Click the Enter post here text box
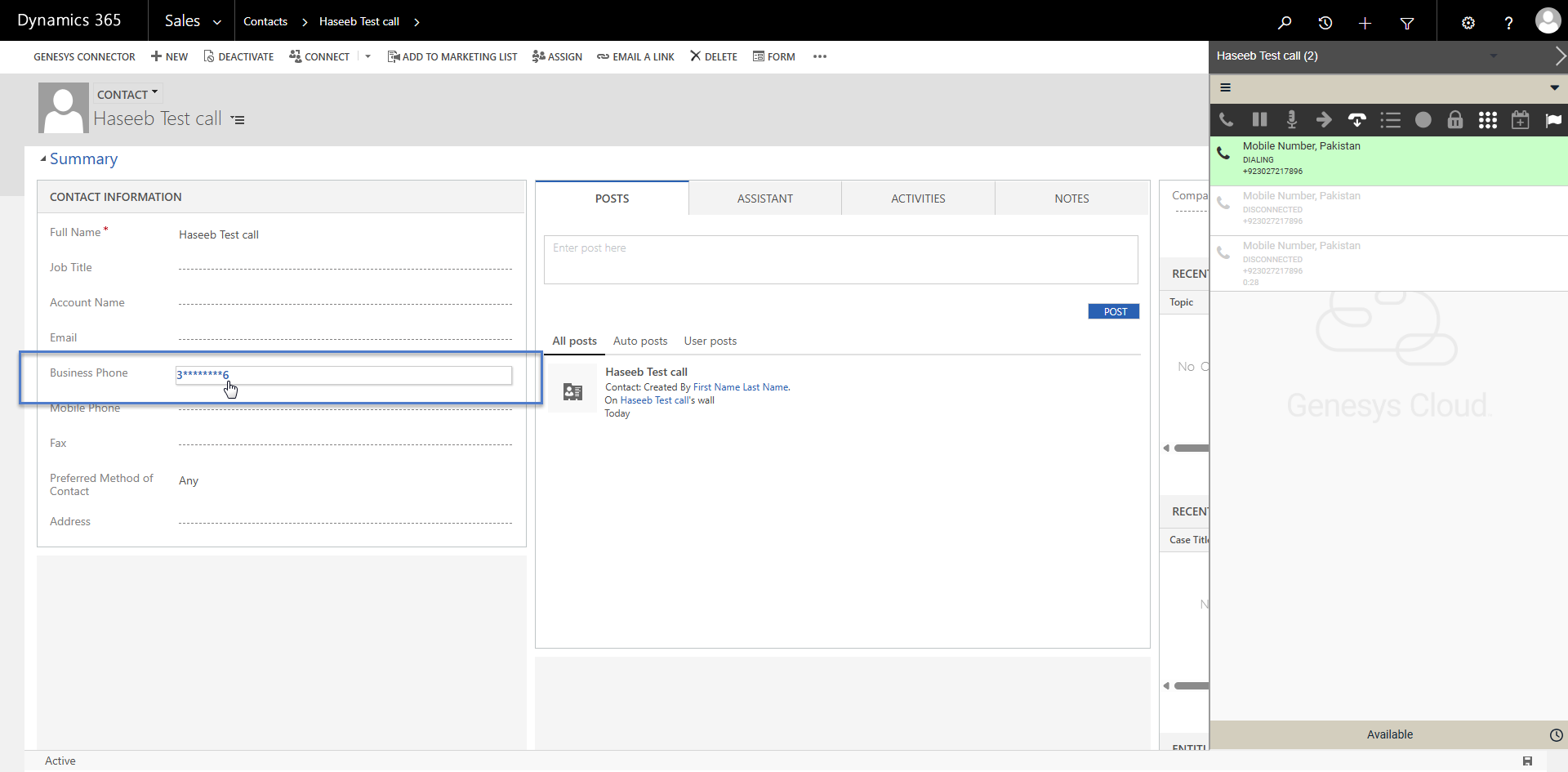 [x=840, y=260]
